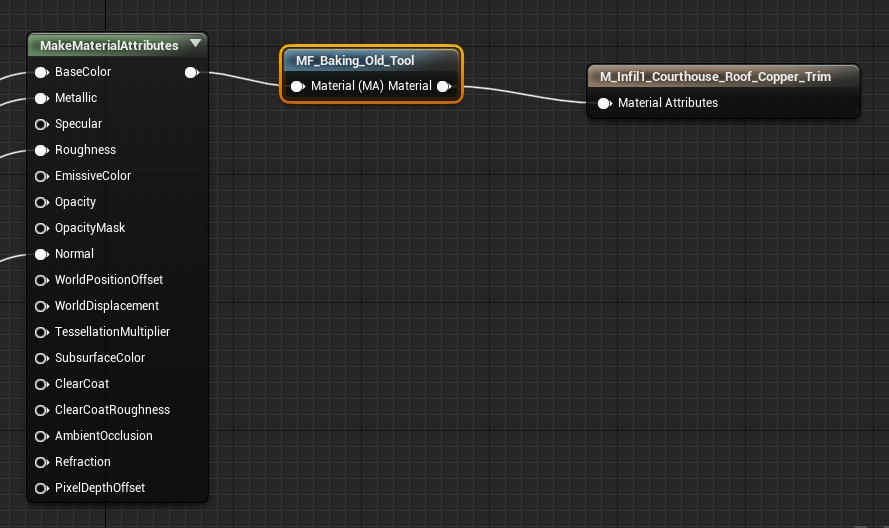Select the WorldPositionOffset input pin

pos(41,280)
